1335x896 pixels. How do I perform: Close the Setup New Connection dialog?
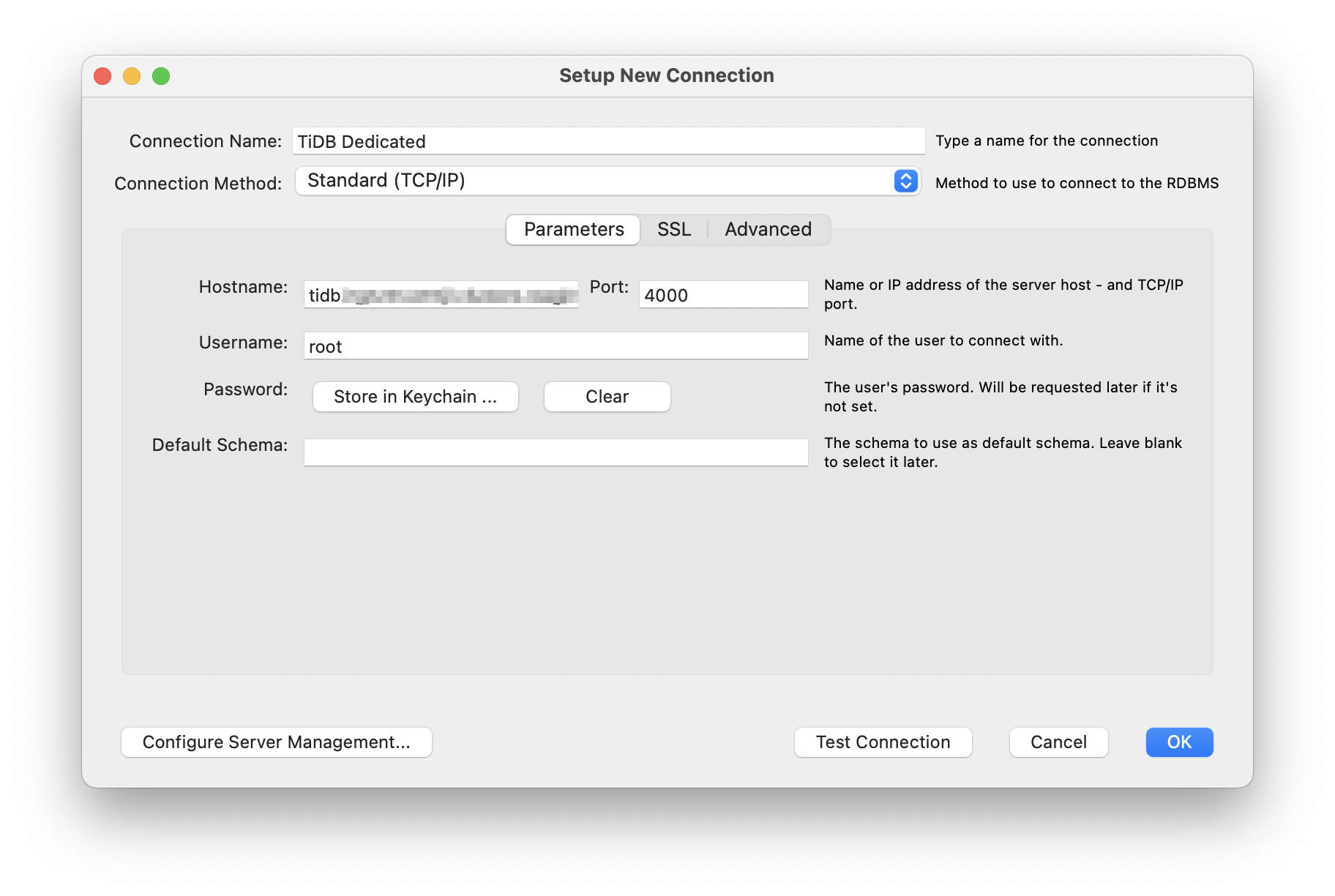[102, 75]
